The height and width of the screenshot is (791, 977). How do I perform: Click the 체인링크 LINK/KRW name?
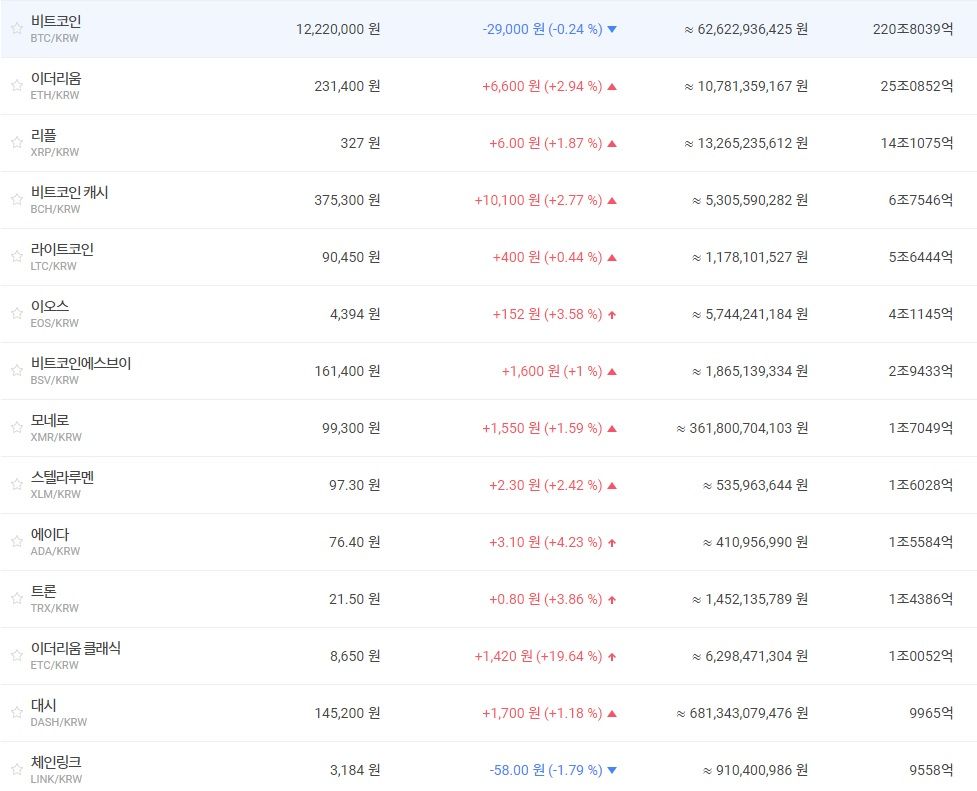56,762
